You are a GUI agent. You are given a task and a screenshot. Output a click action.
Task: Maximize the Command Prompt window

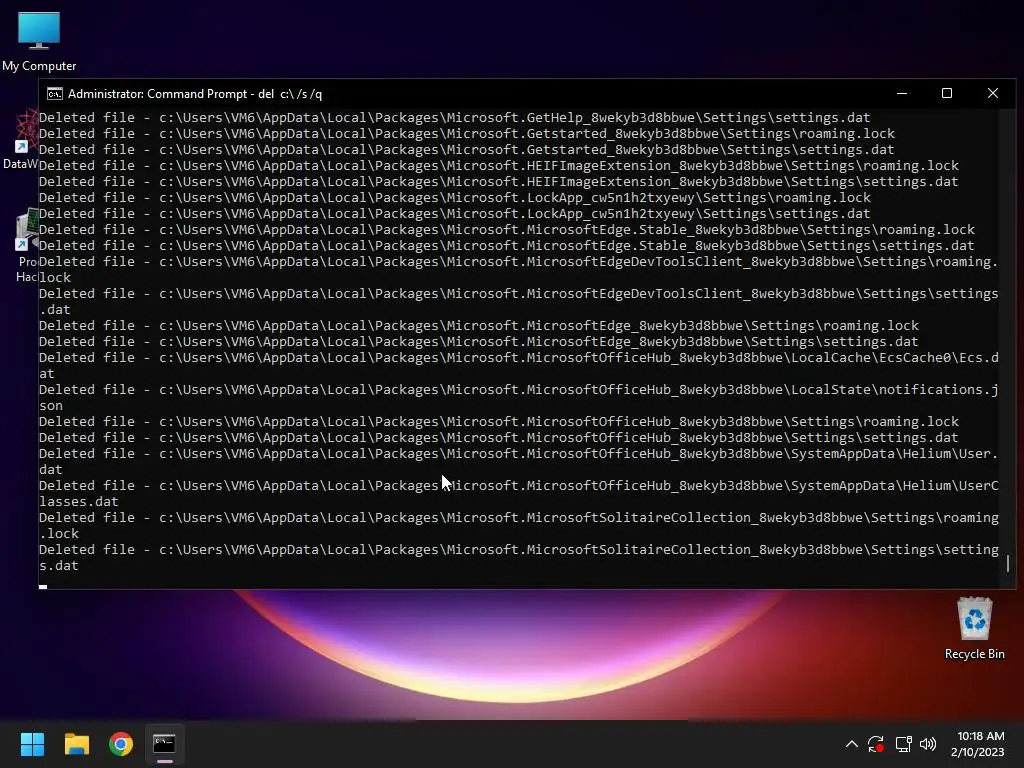[x=947, y=93]
